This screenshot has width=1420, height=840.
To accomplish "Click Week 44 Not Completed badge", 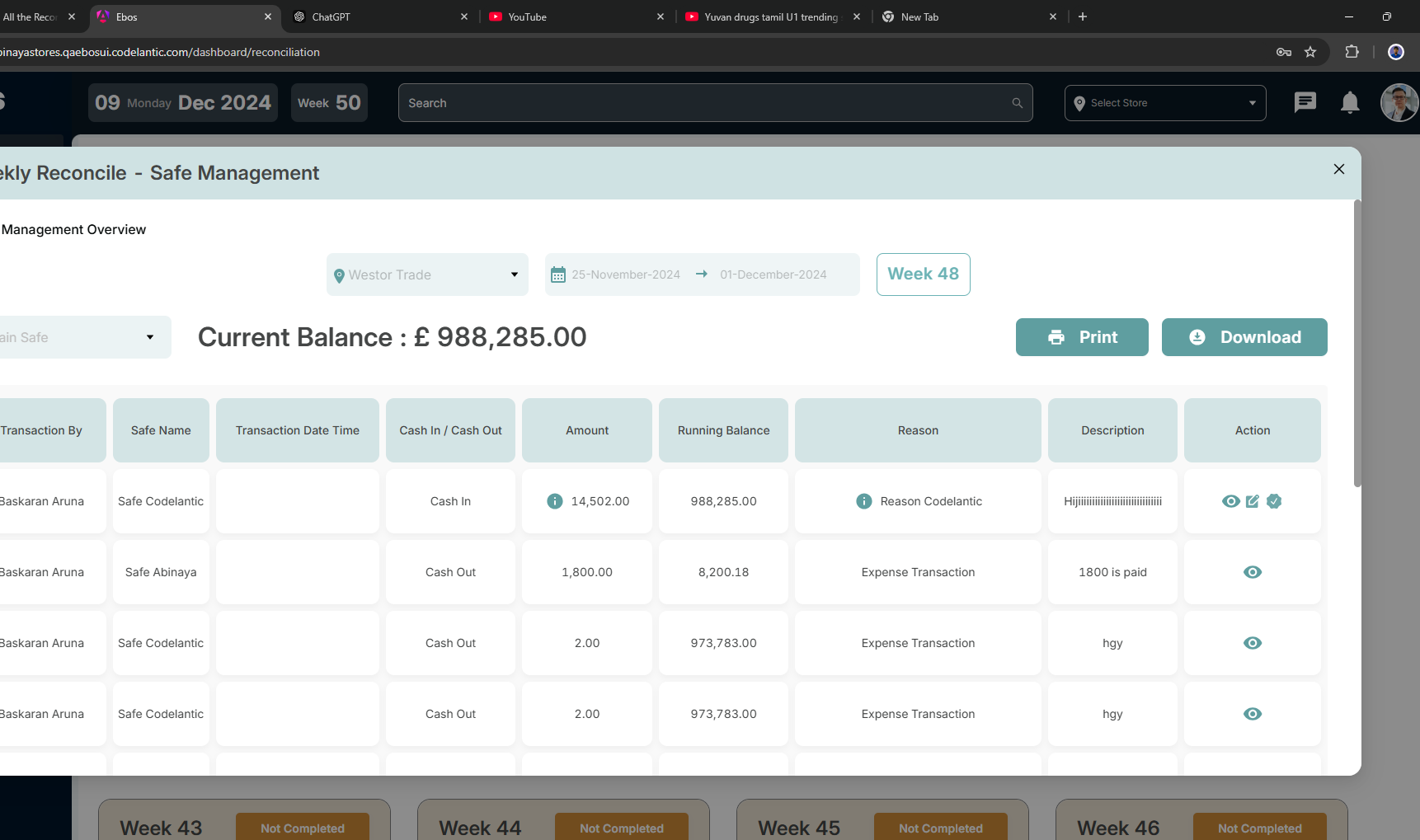I will [622, 828].
